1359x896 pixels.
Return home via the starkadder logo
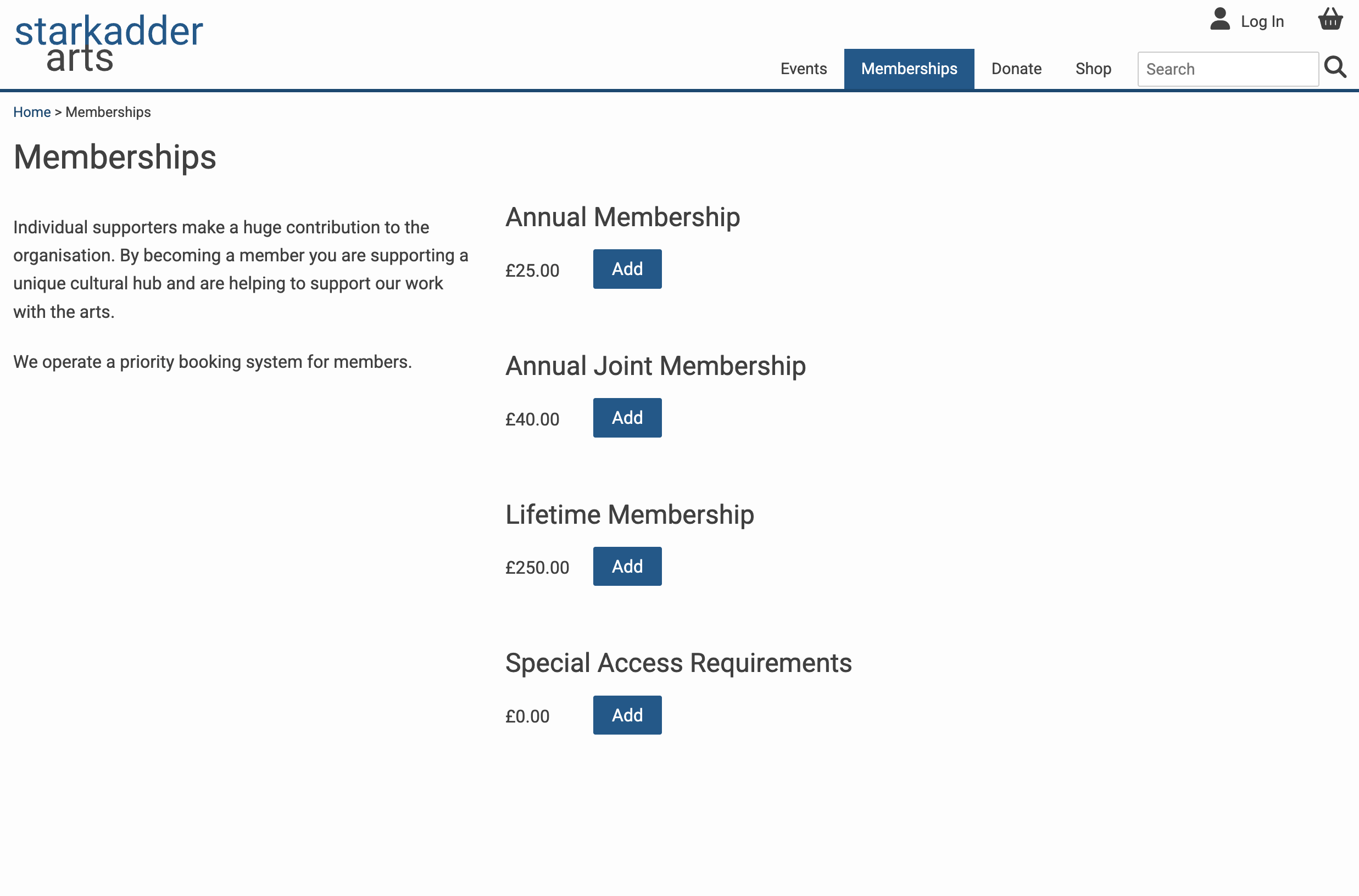(x=109, y=40)
